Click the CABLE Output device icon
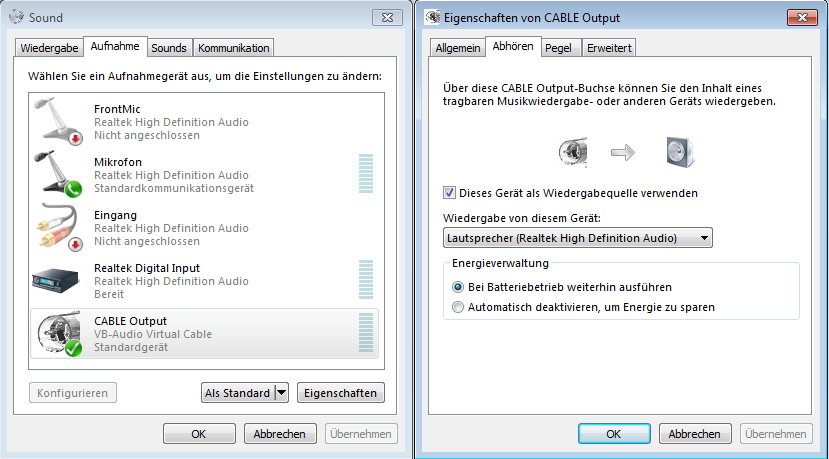829x459 pixels. (x=59, y=334)
